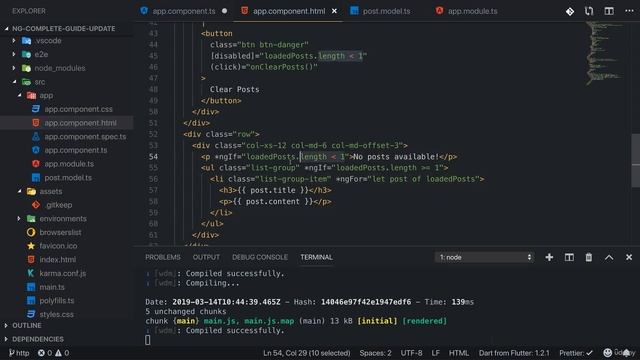
Task: Click the warnings count in status bar
Action: [x=62, y=353]
